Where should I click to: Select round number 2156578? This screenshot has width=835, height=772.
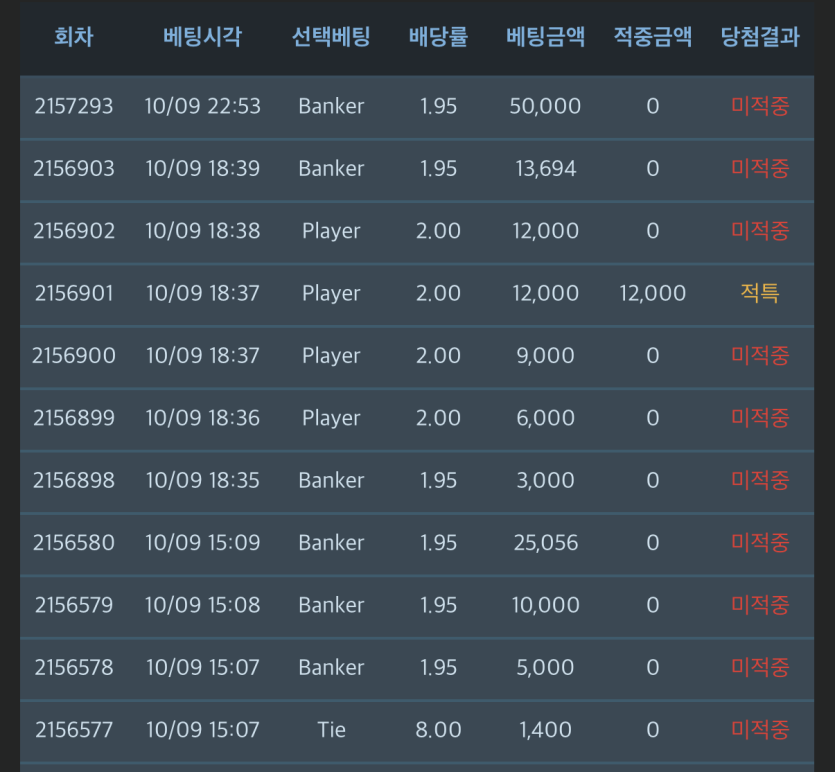tap(73, 667)
